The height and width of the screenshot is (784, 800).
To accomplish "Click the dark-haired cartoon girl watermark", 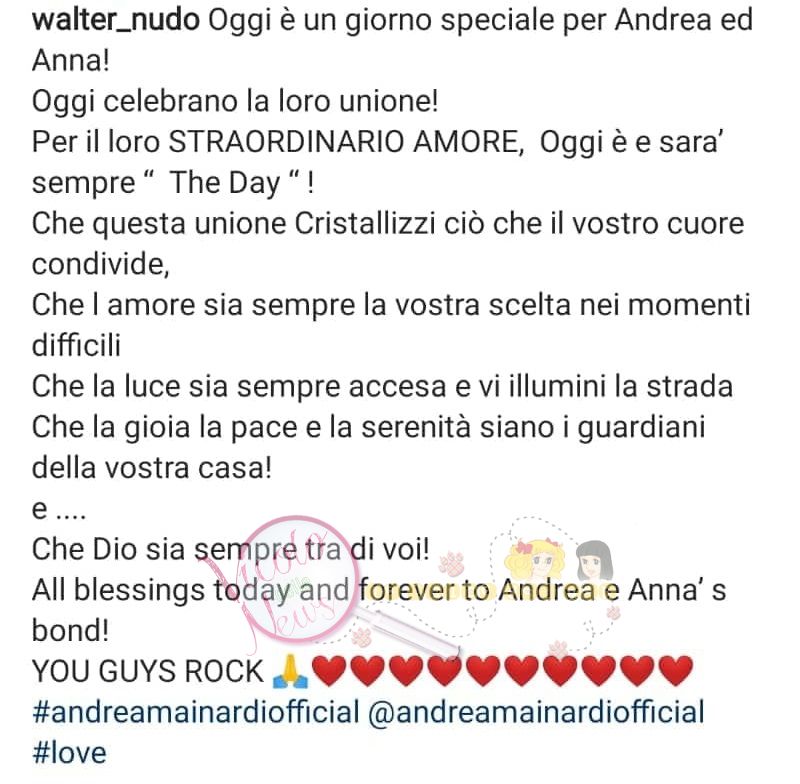I will (594, 561).
